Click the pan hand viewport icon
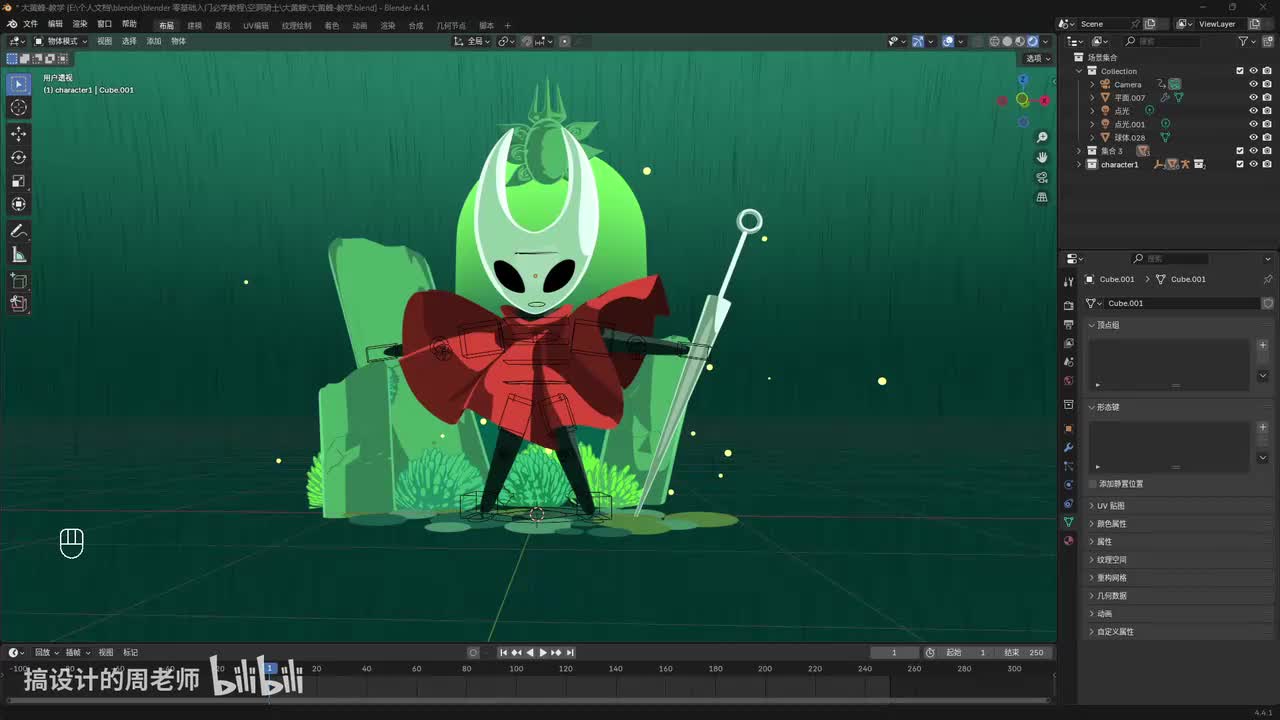The width and height of the screenshot is (1280, 720). pyautogui.click(x=1042, y=157)
